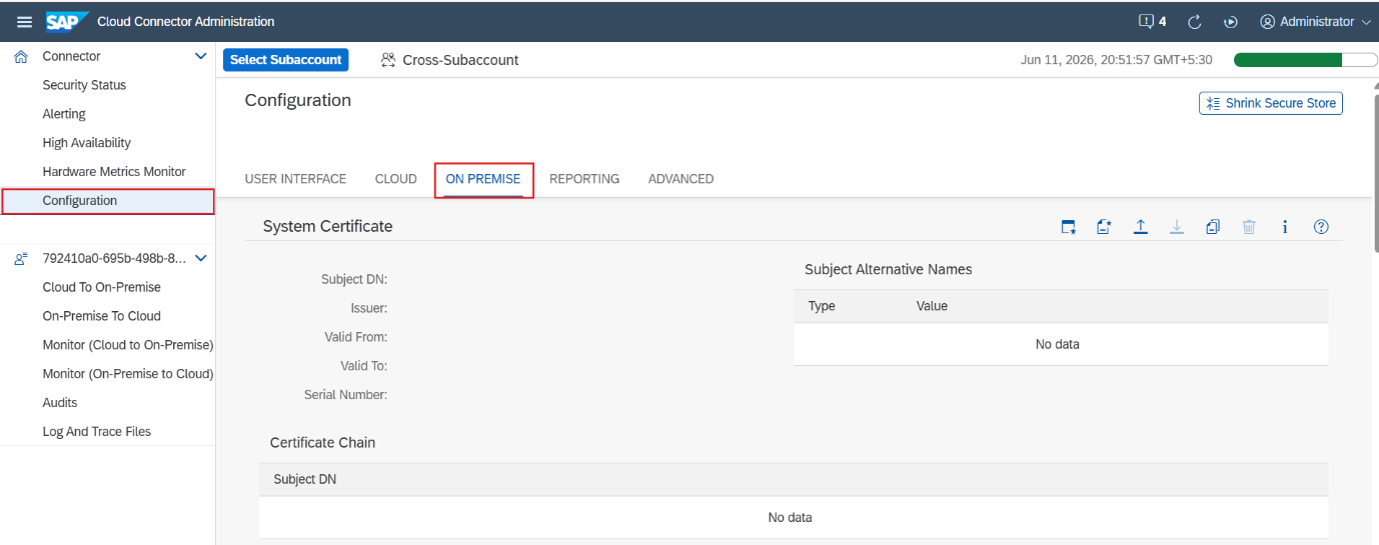Click the 792410a0-695b-498b subaccount label
The height and width of the screenshot is (545, 1379).
coord(114,259)
